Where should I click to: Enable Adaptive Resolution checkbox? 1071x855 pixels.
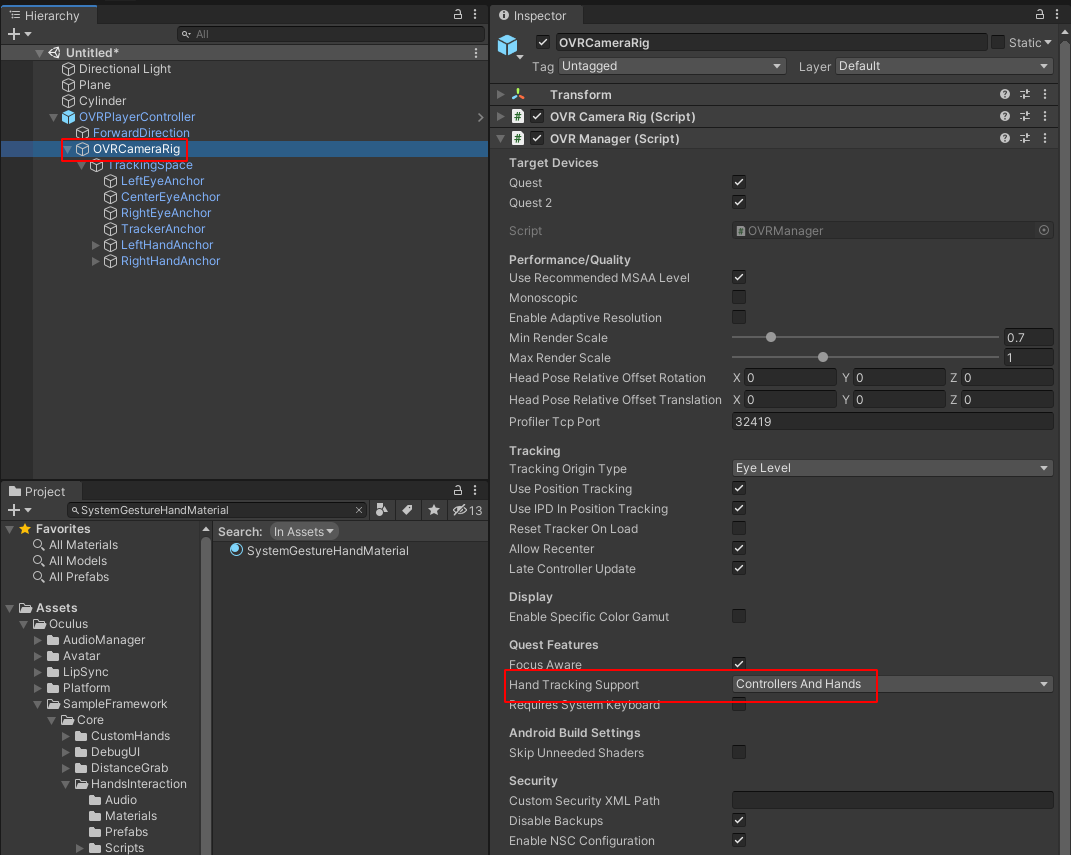coord(739,318)
